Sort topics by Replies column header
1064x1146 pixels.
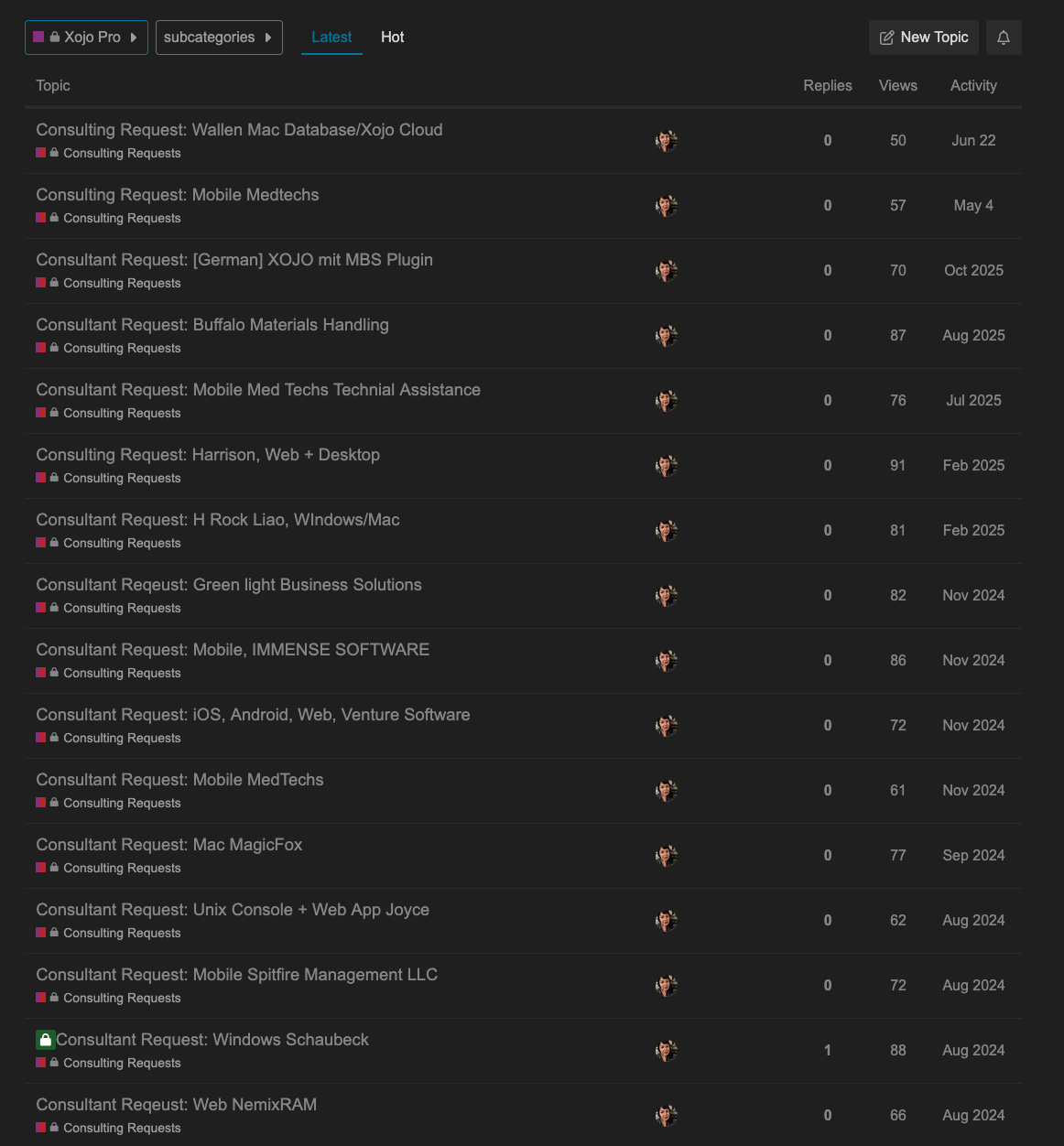828,85
